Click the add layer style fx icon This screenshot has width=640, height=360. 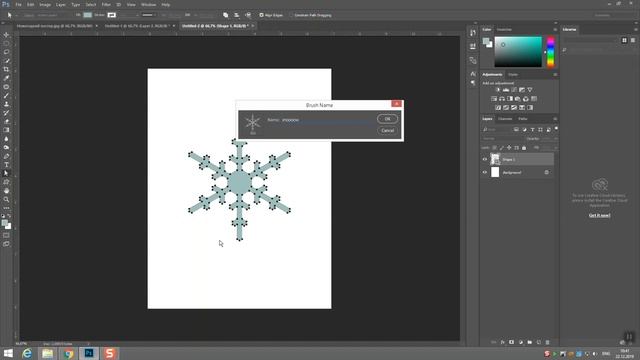[502, 342]
